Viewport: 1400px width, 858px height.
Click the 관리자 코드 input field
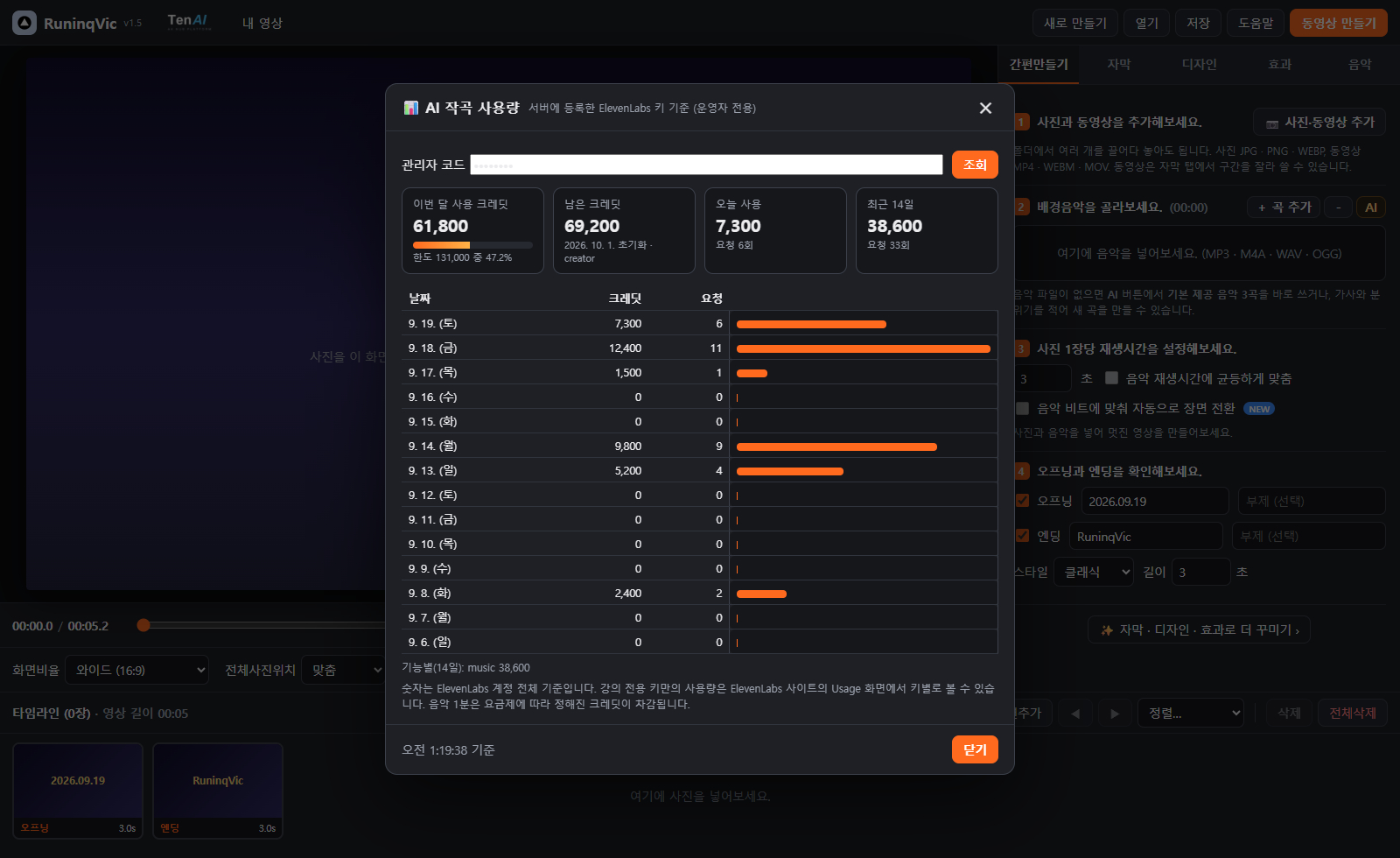706,165
